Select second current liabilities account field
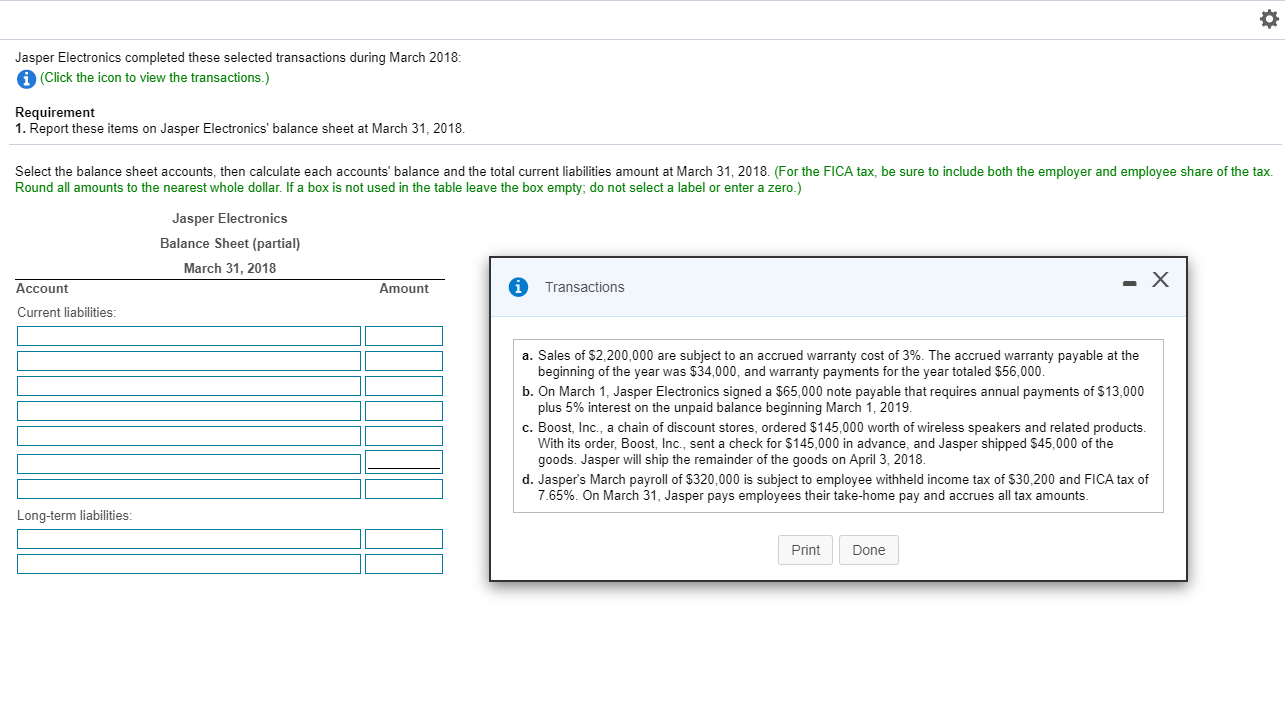The width and height of the screenshot is (1285, 708). (x=189, y=361)
